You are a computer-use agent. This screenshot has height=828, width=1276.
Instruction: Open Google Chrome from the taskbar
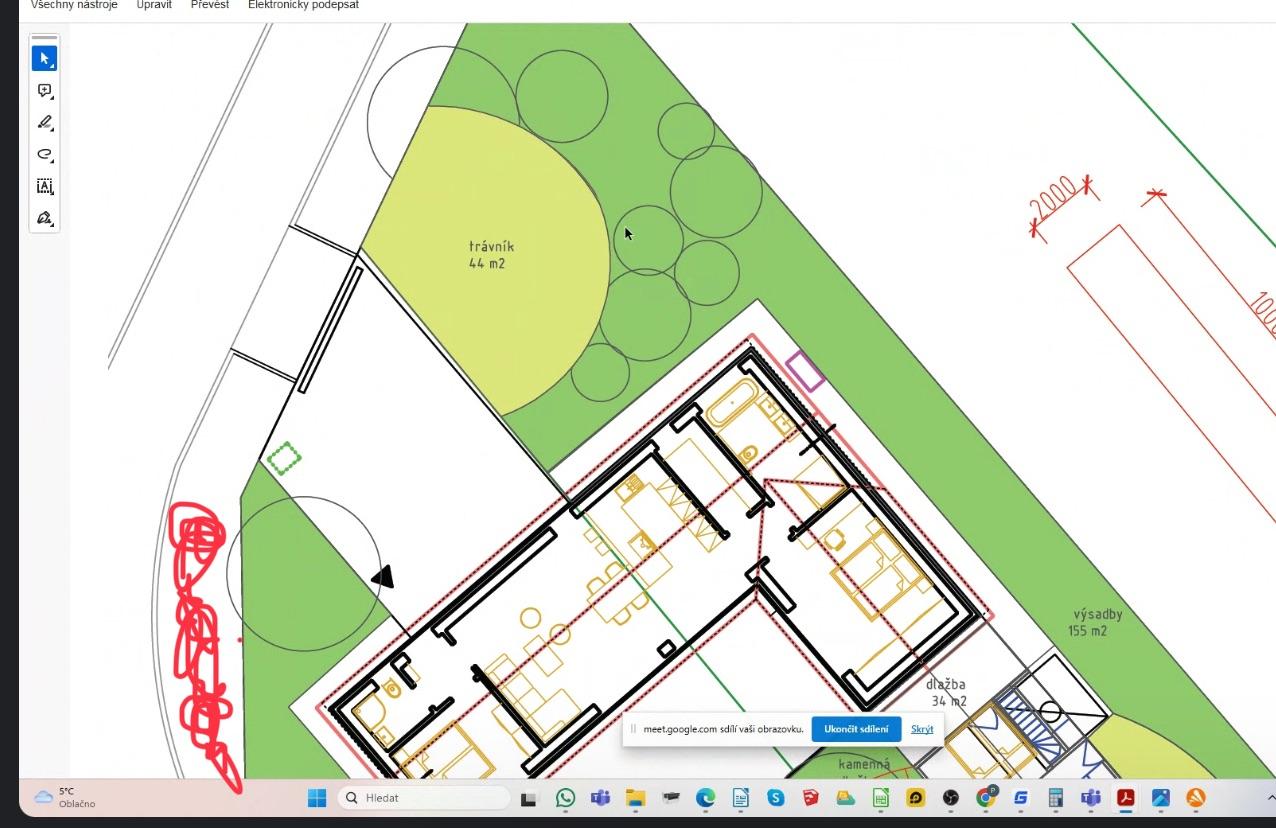(986, 798)
